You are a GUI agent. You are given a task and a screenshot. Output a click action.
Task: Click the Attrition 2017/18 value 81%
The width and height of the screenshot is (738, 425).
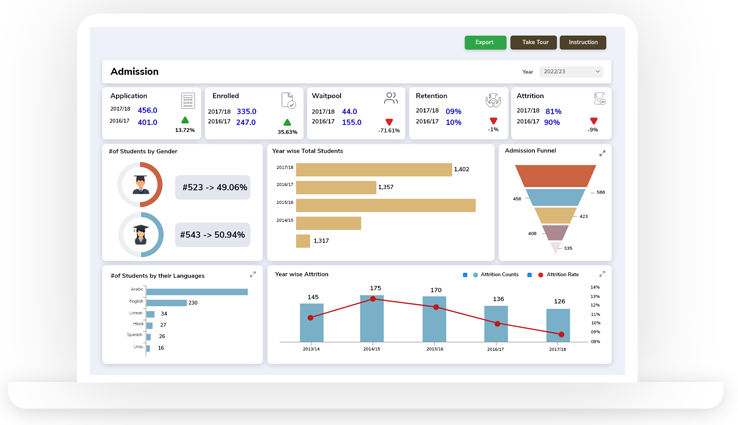point(553,112)
